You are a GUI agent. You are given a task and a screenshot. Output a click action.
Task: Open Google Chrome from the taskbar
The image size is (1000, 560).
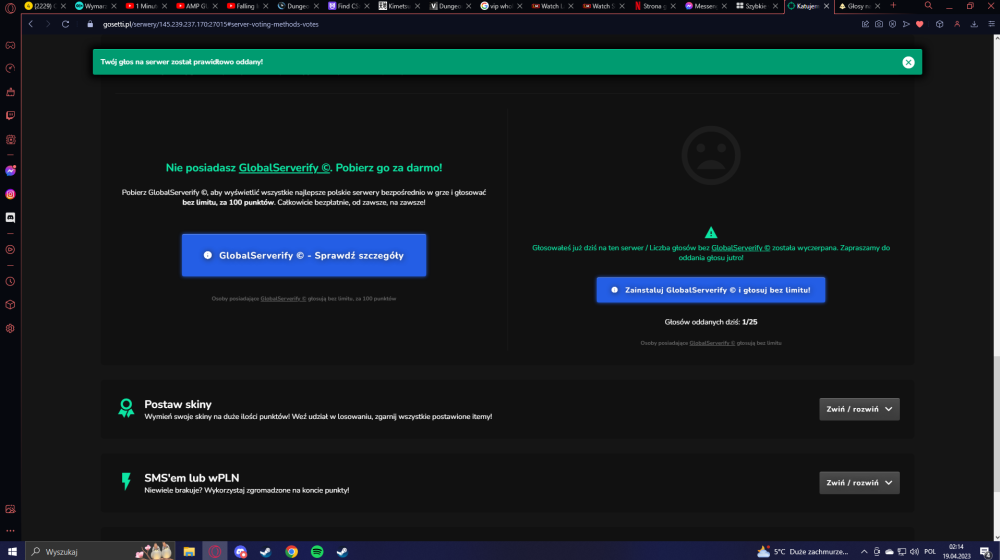click(291, 552)
